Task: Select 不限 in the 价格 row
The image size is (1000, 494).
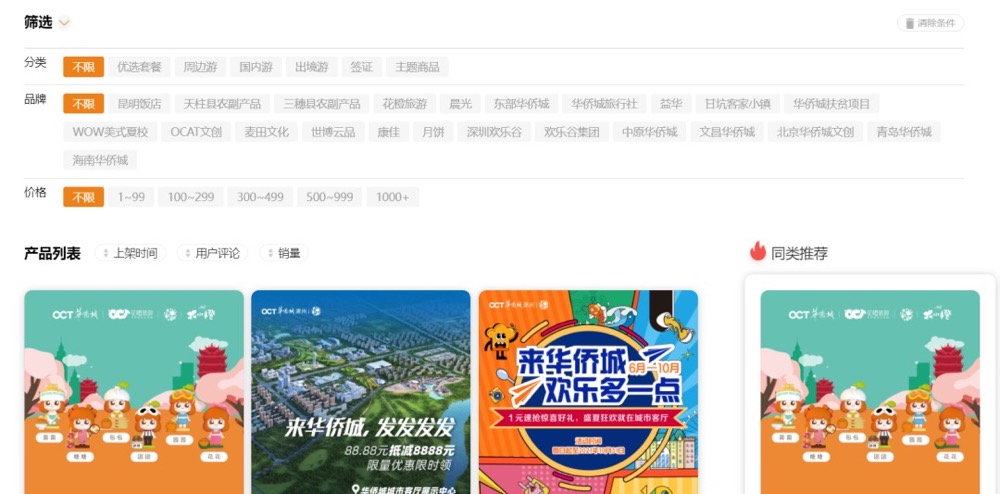Action: tap(84, 197)
